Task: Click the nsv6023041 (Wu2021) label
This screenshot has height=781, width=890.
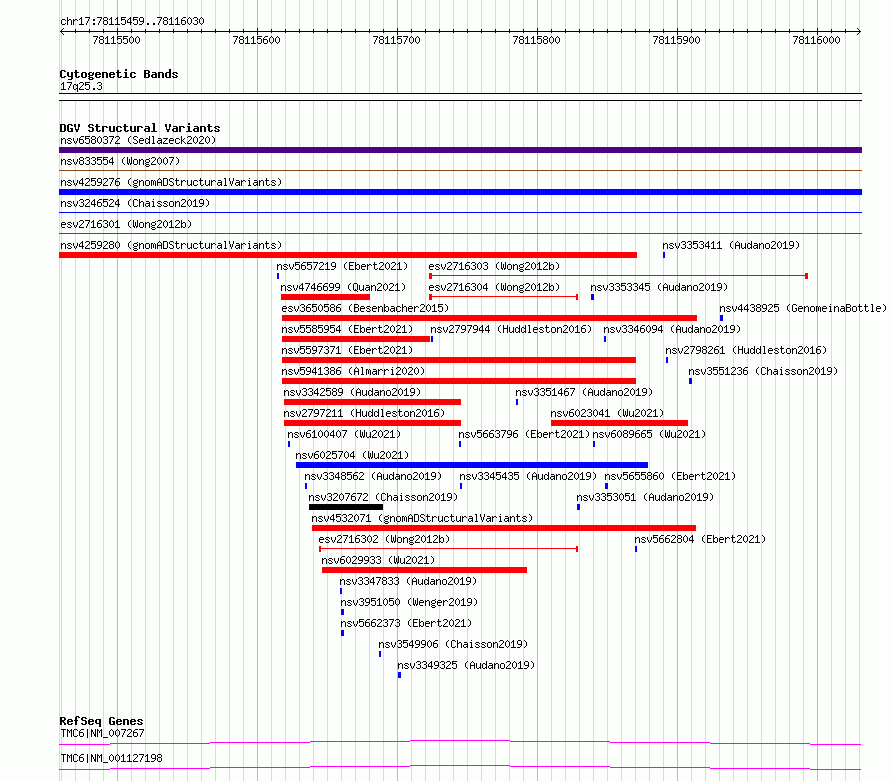Action: [x=607, y=413]
